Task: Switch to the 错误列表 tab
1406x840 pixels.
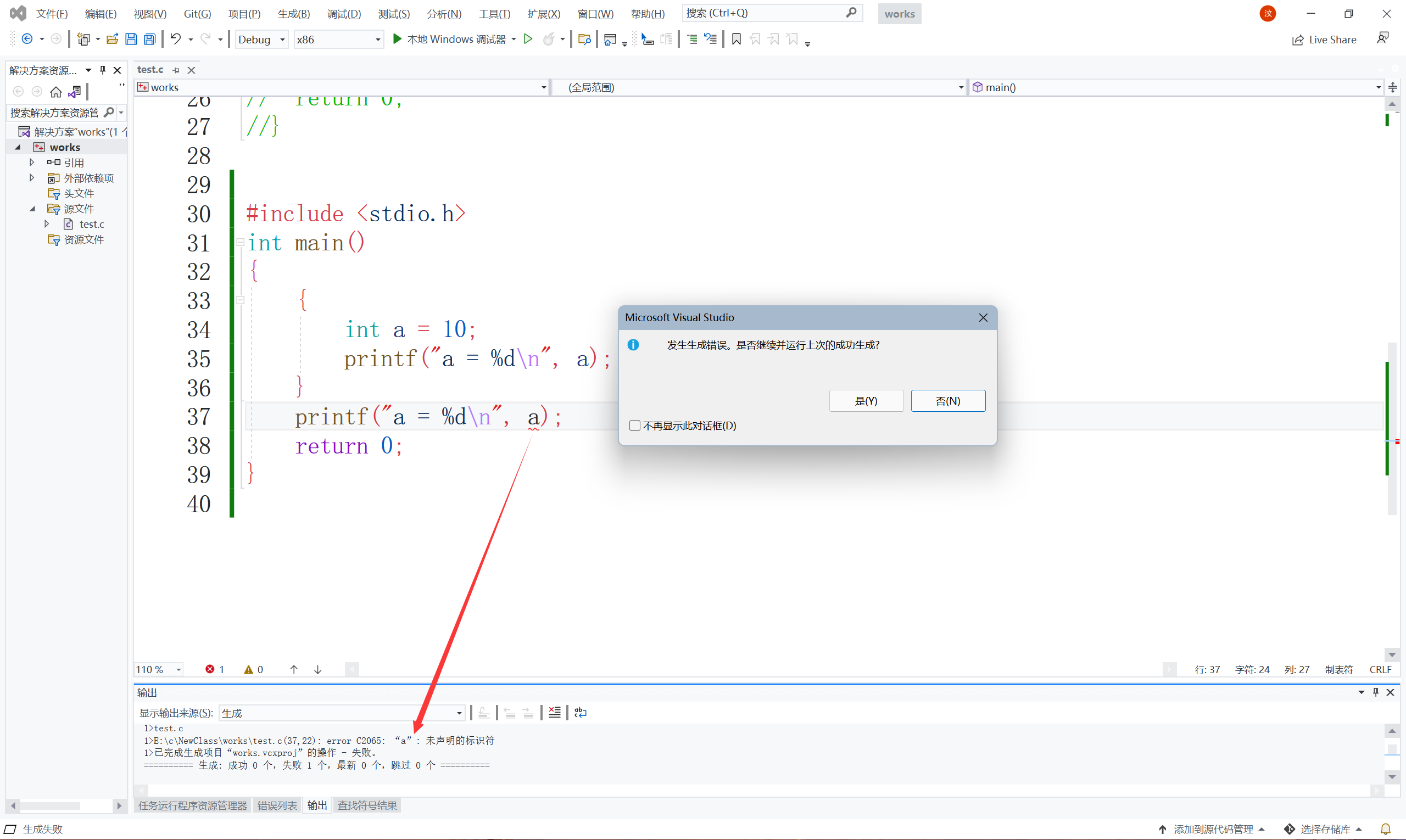Action: pos(277,805)
